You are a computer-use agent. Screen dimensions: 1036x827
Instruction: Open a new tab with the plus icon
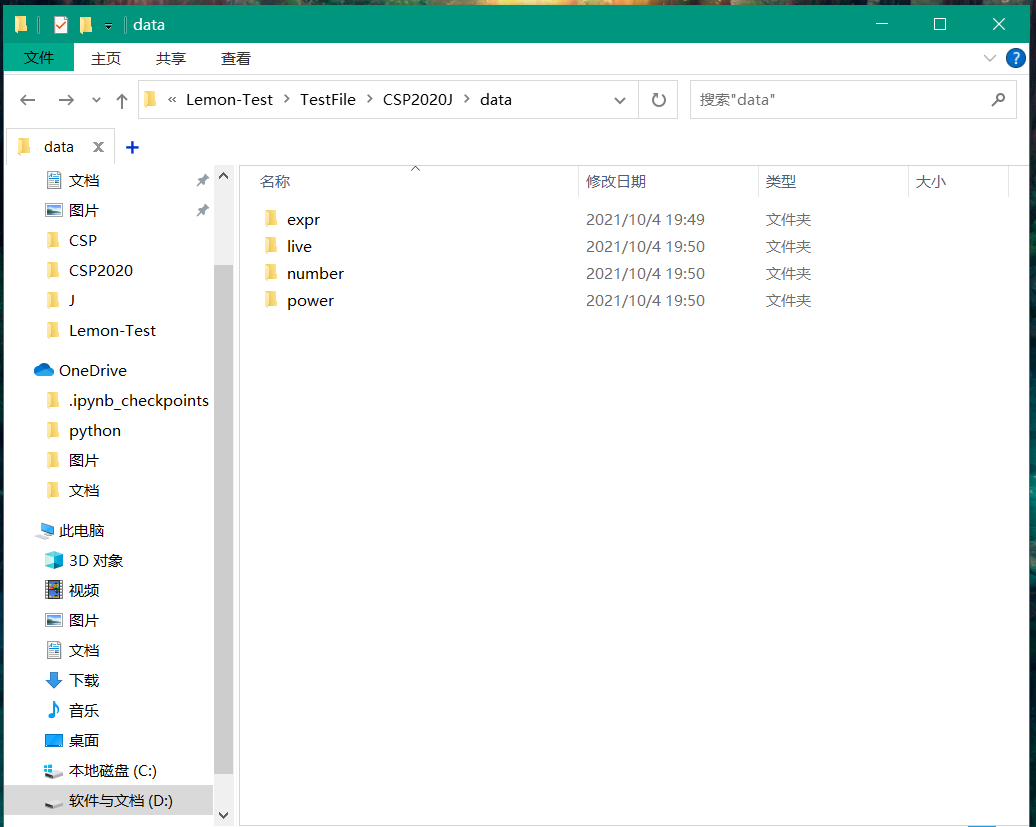tap(132, 146)
